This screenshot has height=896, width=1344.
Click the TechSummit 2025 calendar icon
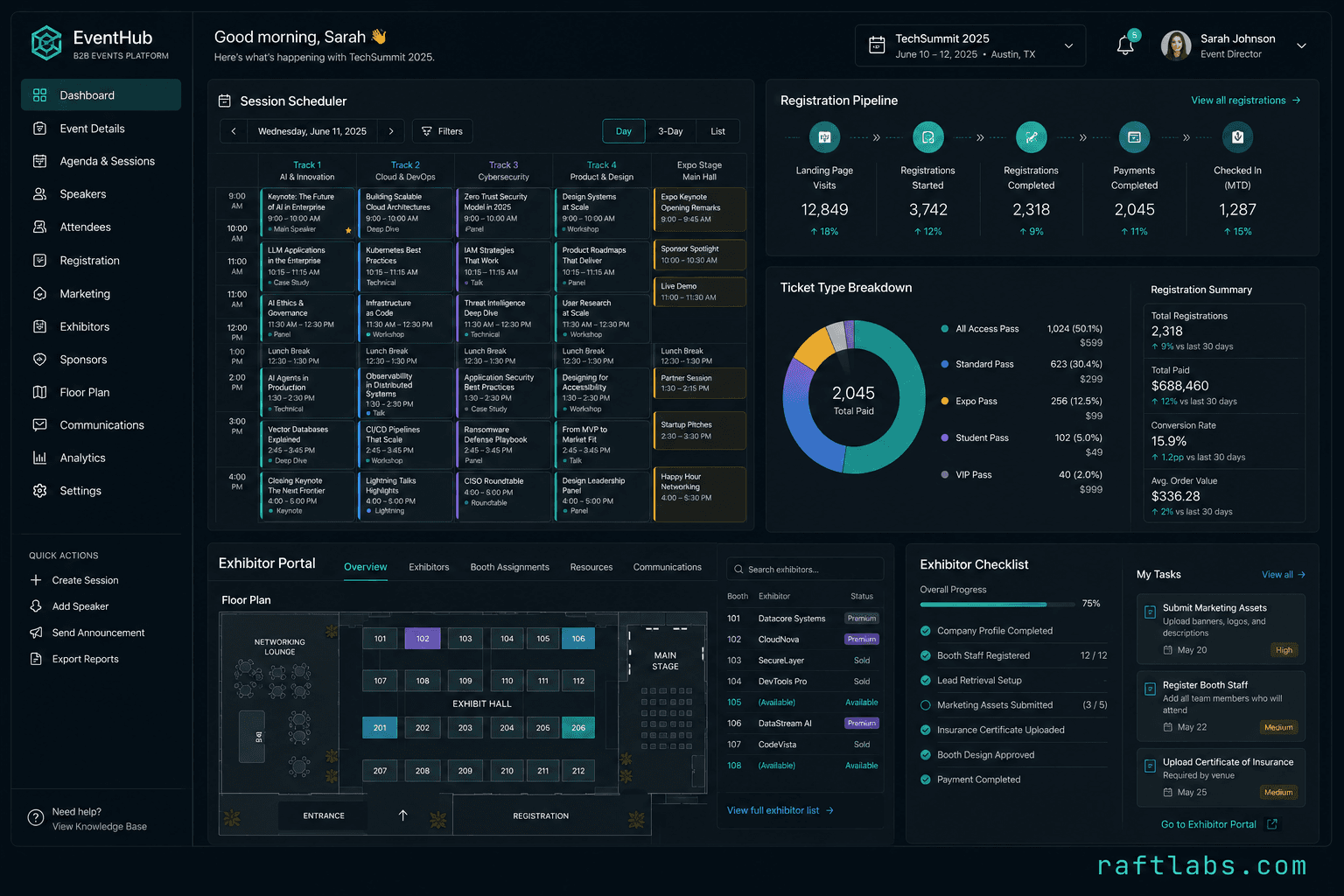click(877, 45)
